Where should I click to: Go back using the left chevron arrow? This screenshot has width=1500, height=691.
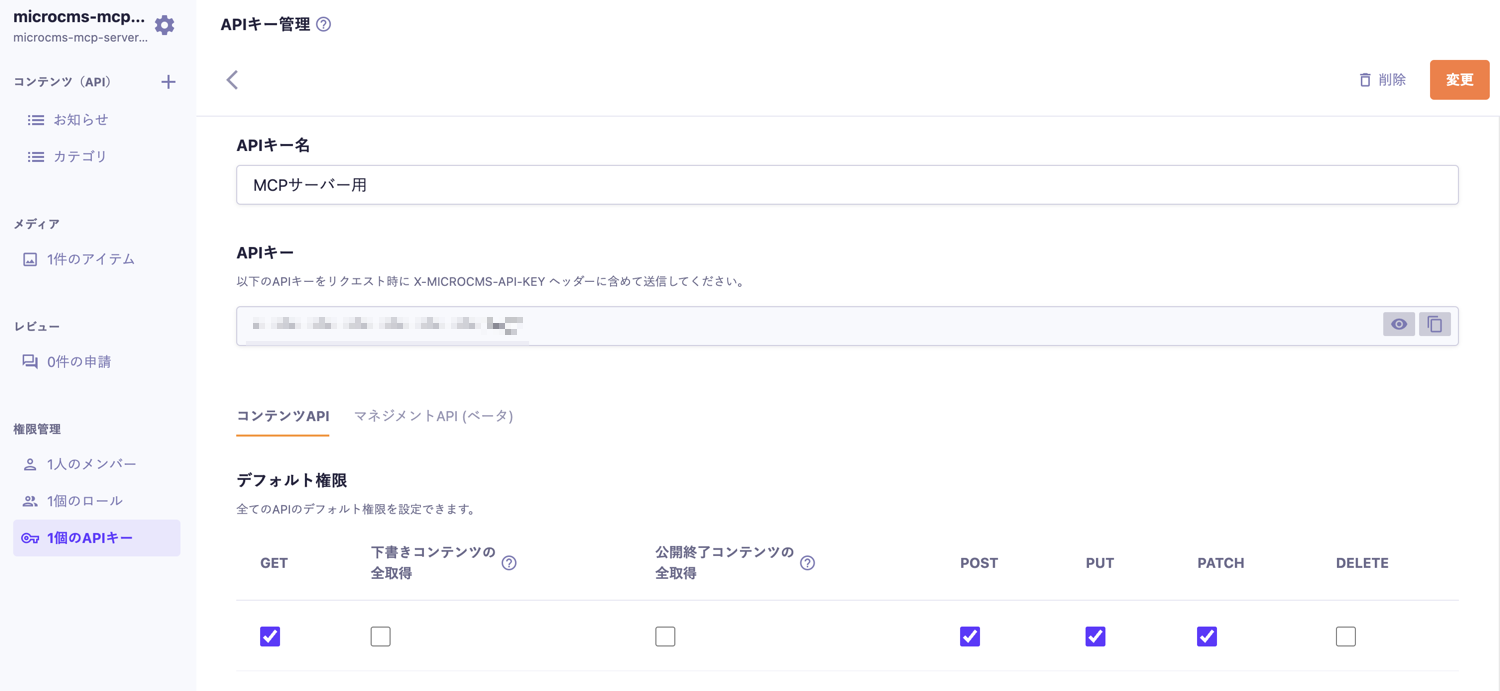[232, 80]
